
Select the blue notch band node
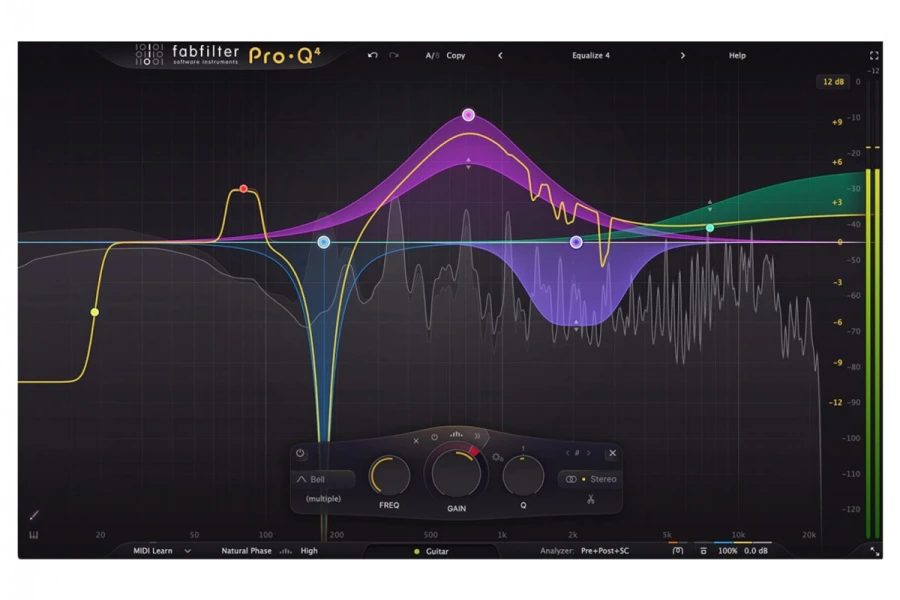click(x=324, y=242)
